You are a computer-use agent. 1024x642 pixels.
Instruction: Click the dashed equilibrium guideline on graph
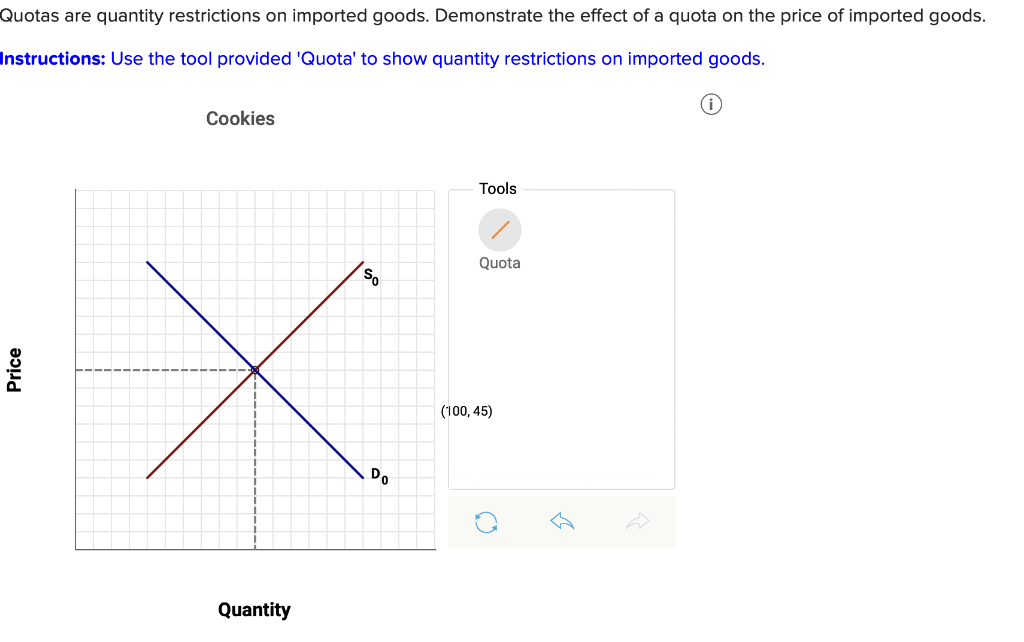coord(150,370)
